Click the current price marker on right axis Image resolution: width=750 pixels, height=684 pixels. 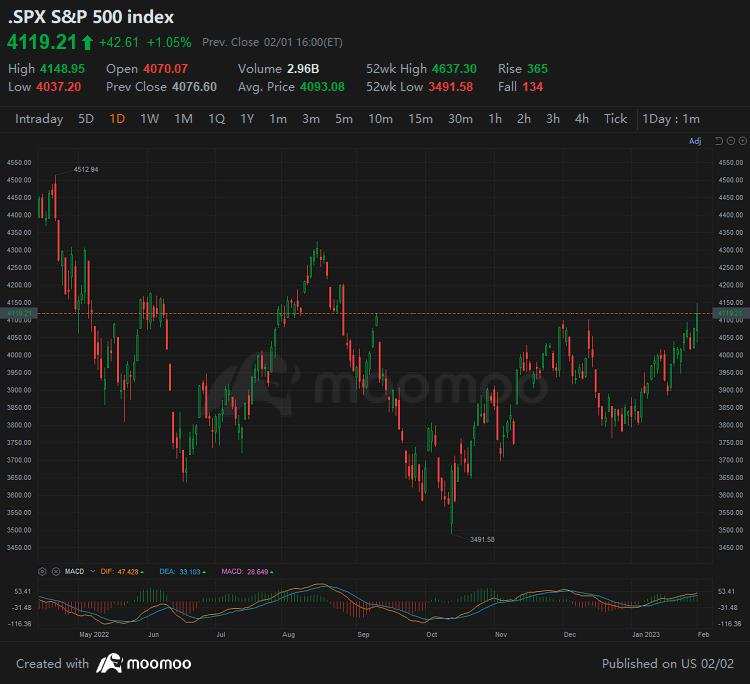click(731, 313)
